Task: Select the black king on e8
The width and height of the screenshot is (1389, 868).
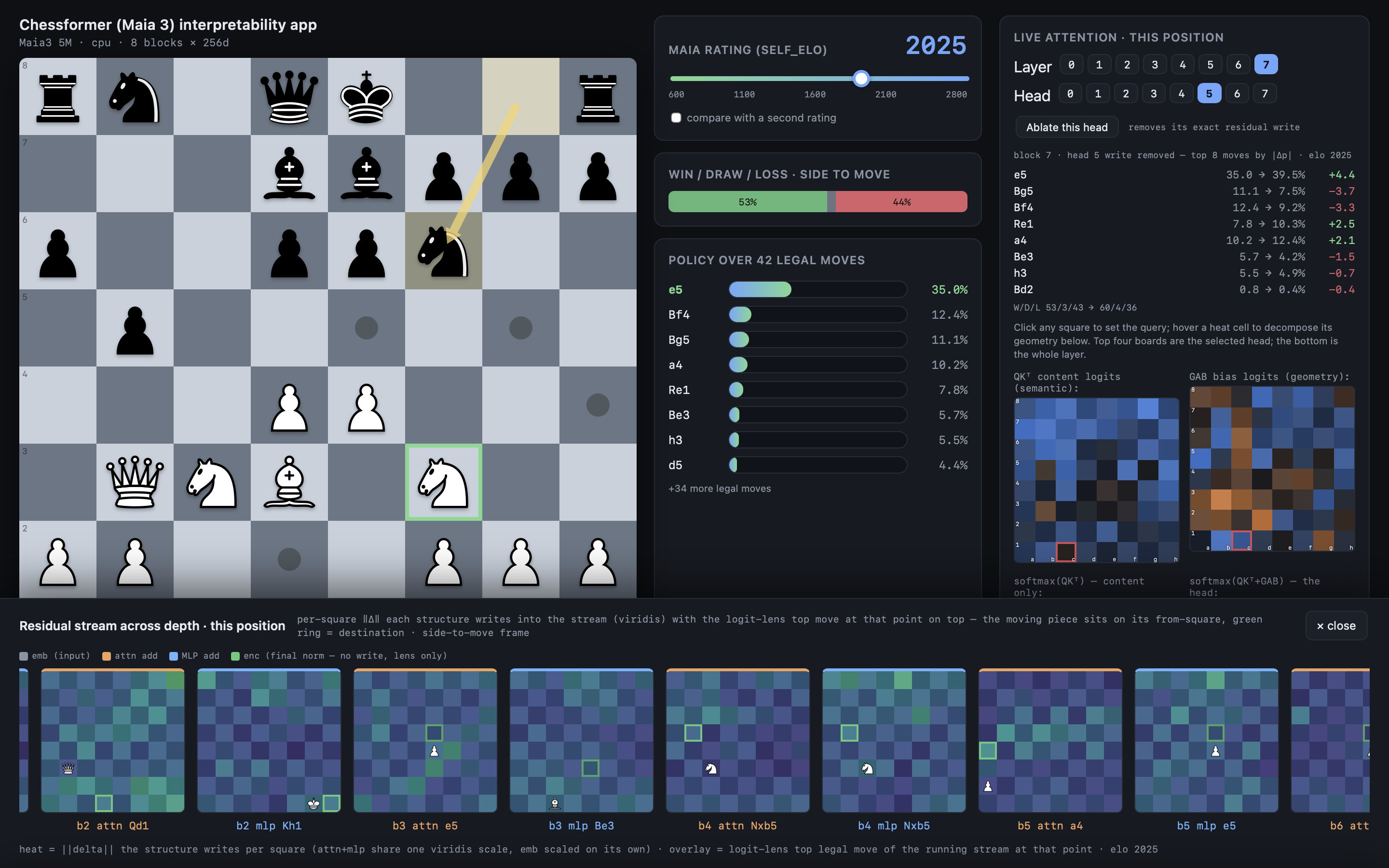Action: (366, 96)
